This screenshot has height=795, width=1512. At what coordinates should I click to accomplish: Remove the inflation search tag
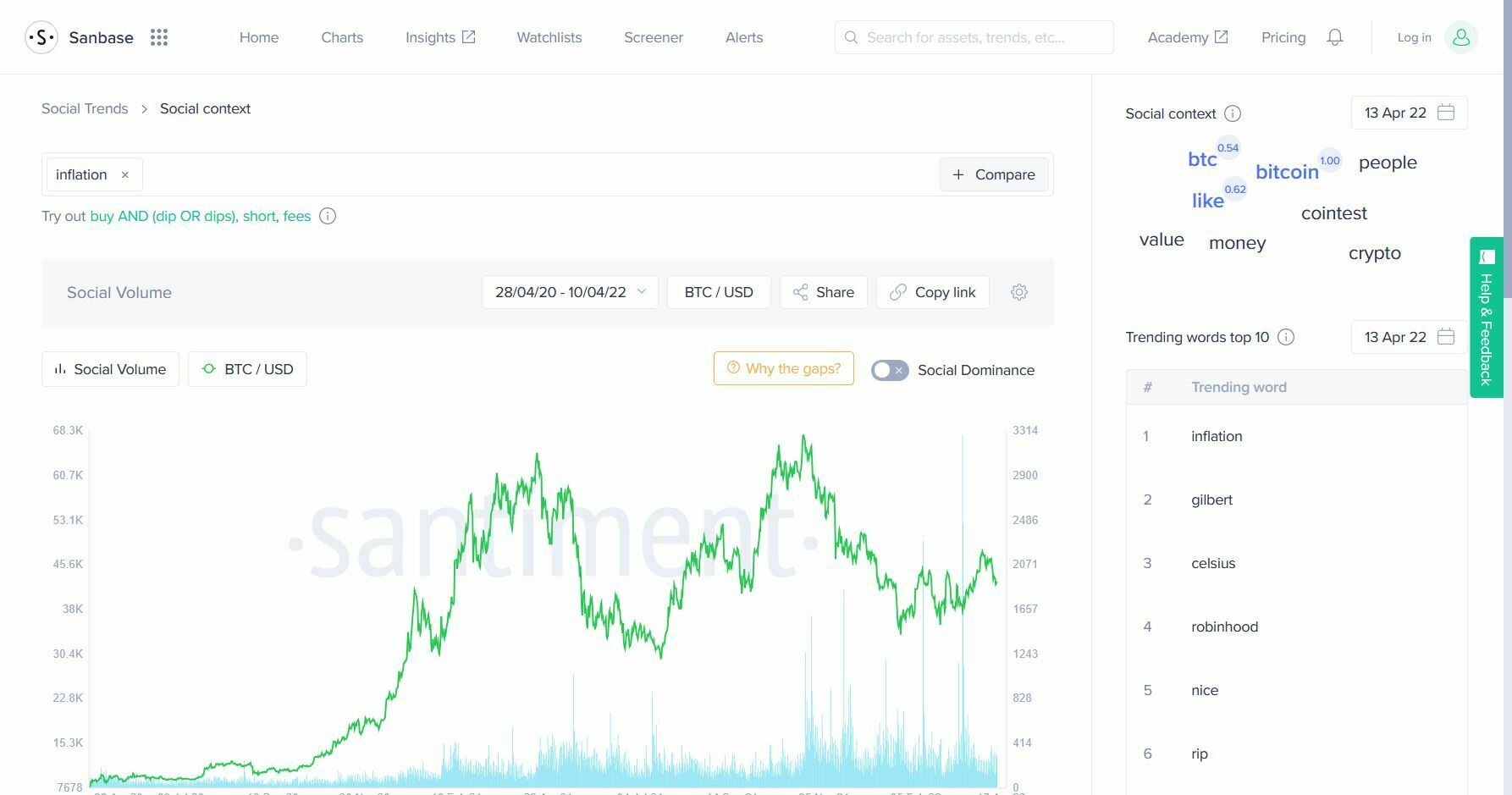tap(124, 174)
